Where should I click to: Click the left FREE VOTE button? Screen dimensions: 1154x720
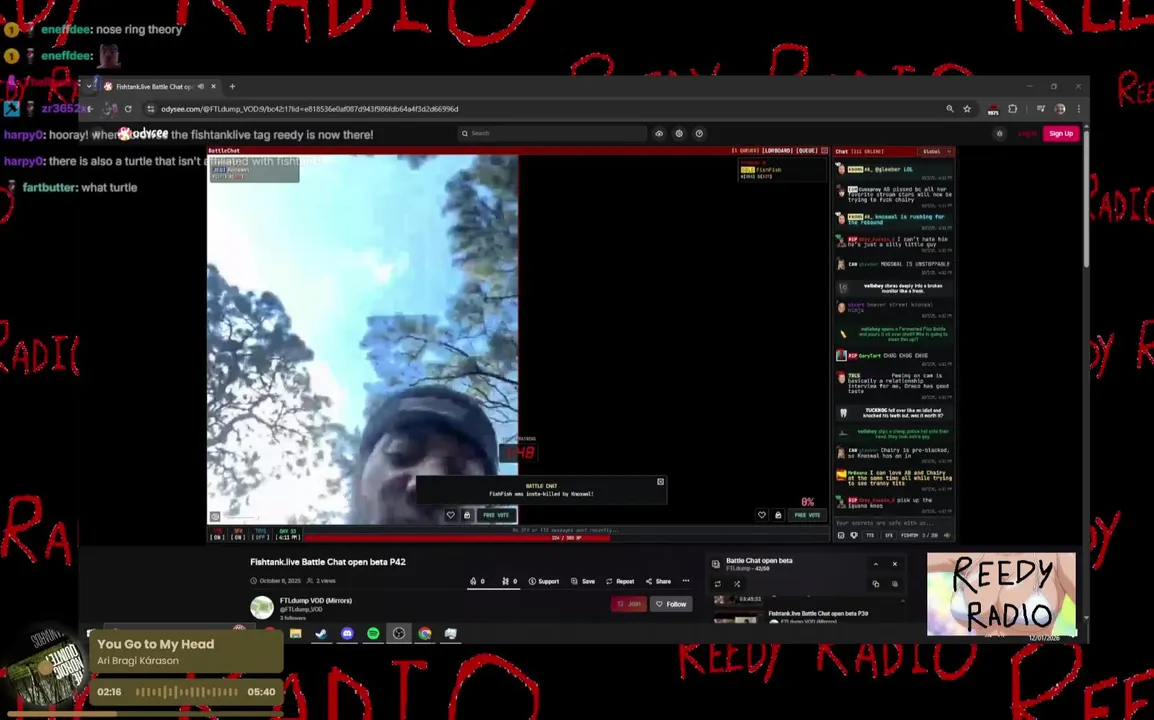coord(496,515)
